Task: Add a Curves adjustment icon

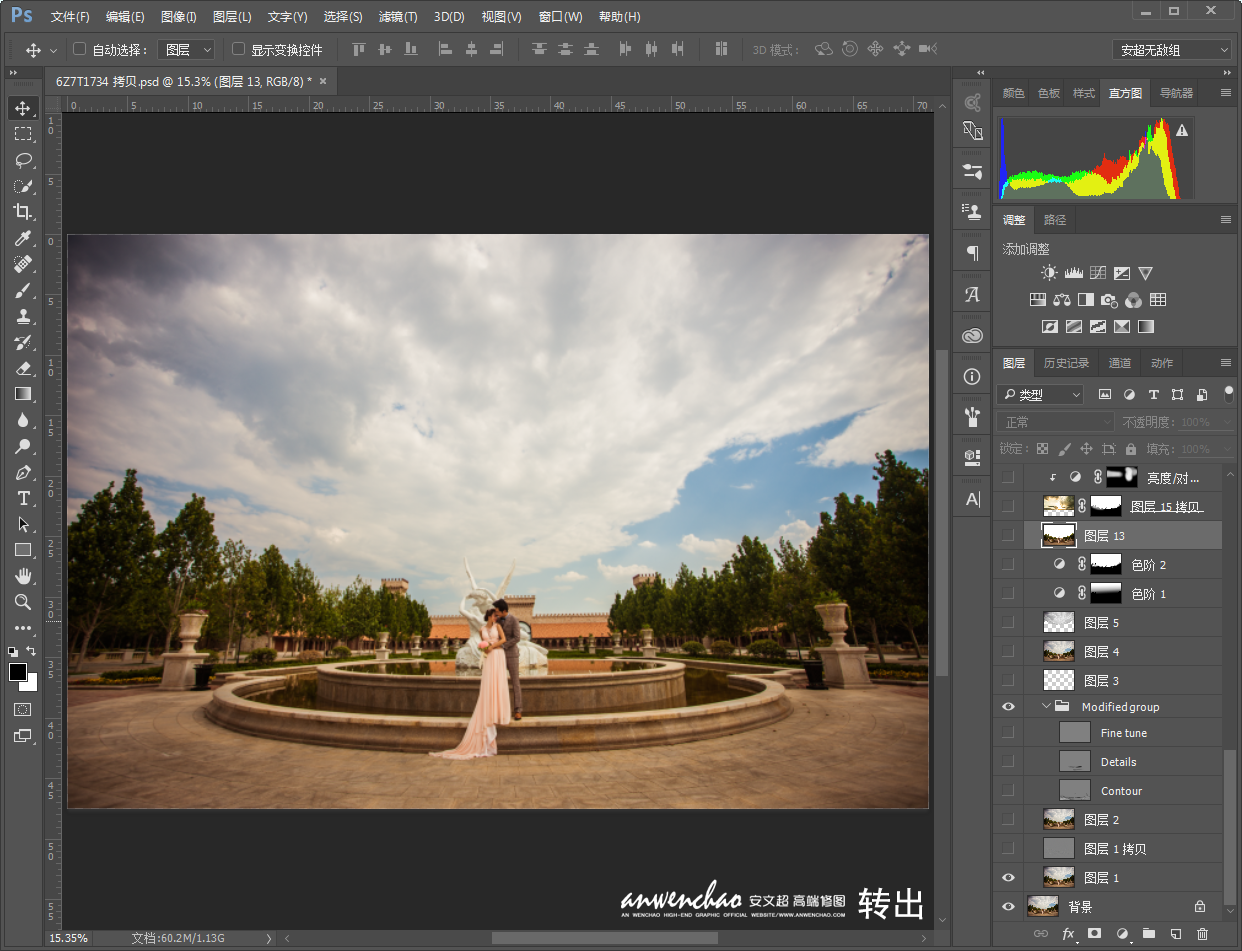Action: point(1097,273)
